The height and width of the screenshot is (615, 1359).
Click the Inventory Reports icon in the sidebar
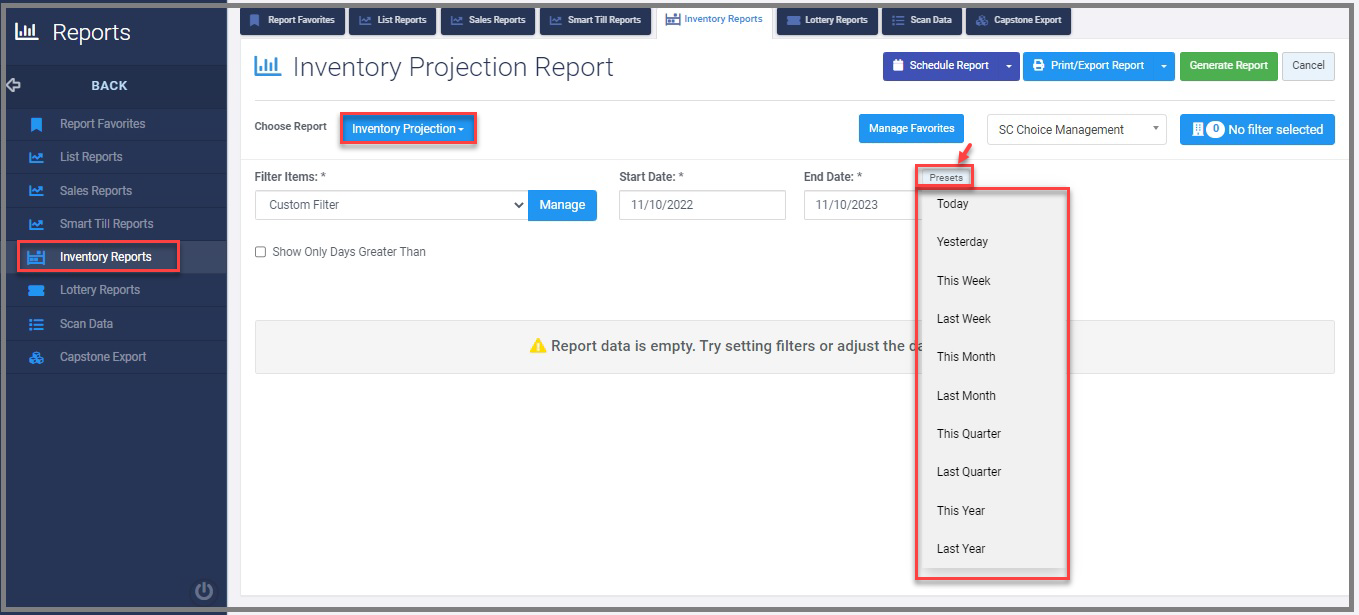pos(36,257)
